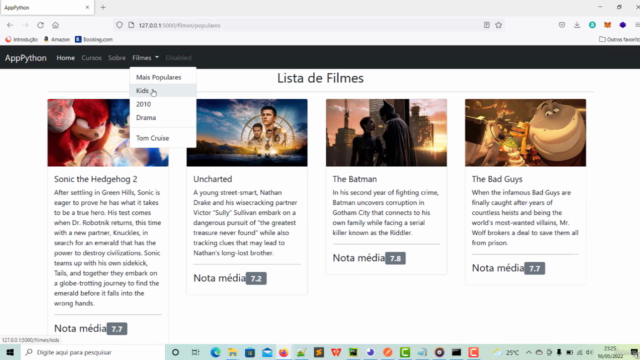
Task: Go to Home in the navbar
Action: pyautogui.click(x=65, y=58)
